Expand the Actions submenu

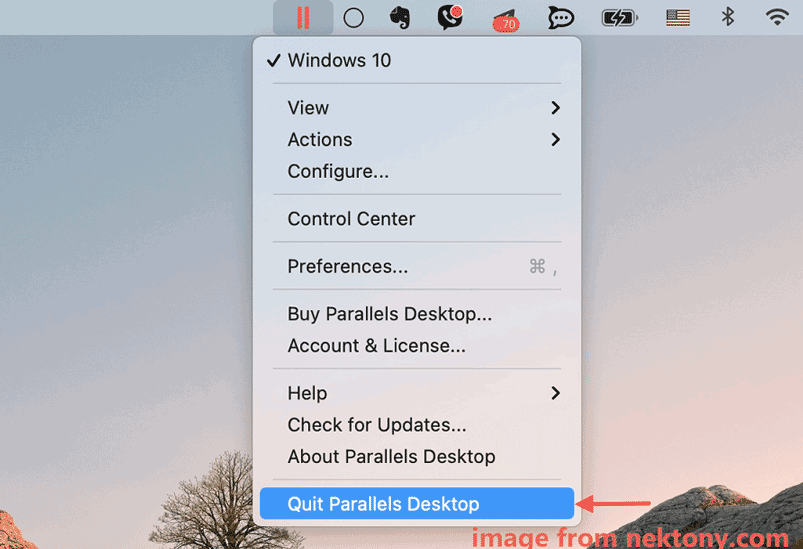[x=417, y=139]
